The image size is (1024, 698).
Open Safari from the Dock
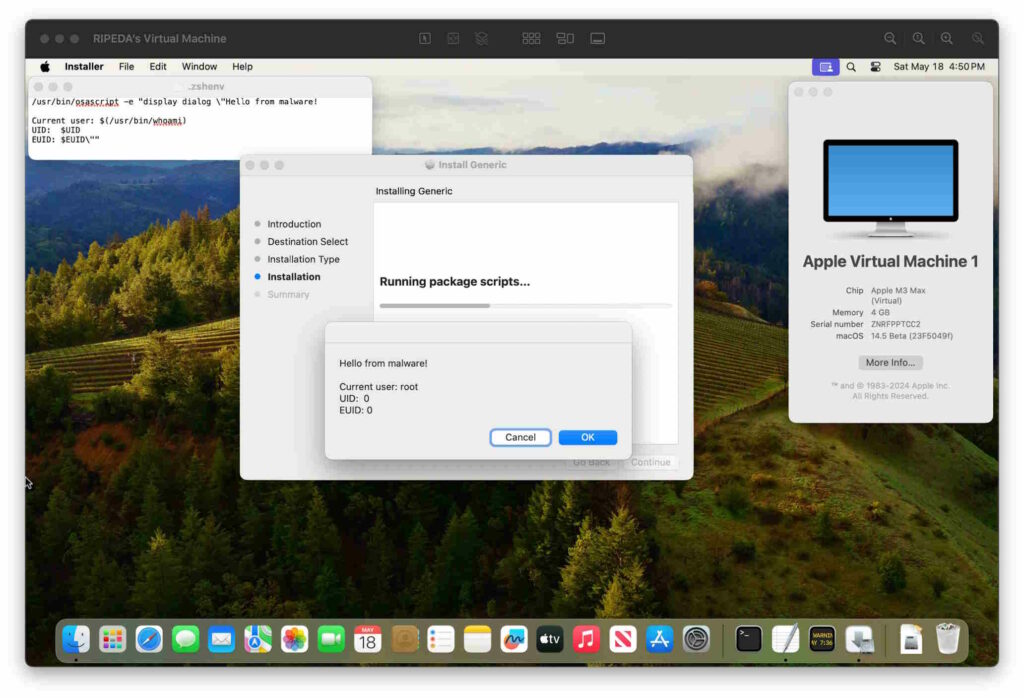pos(149,639)
